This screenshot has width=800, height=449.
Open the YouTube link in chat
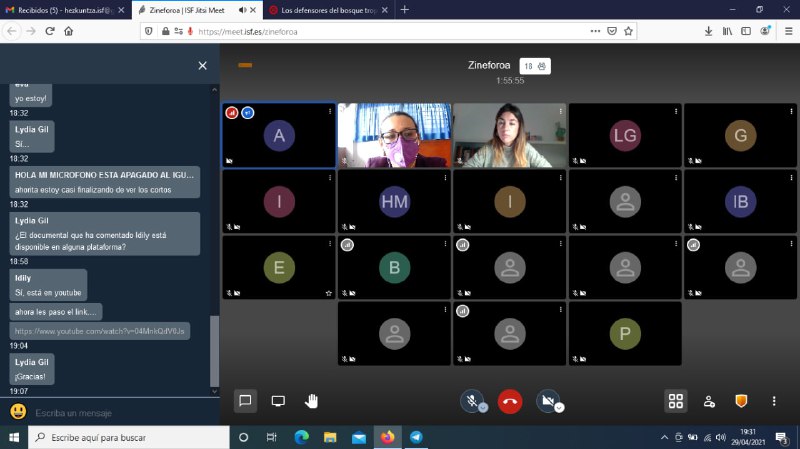coord(100,330)
